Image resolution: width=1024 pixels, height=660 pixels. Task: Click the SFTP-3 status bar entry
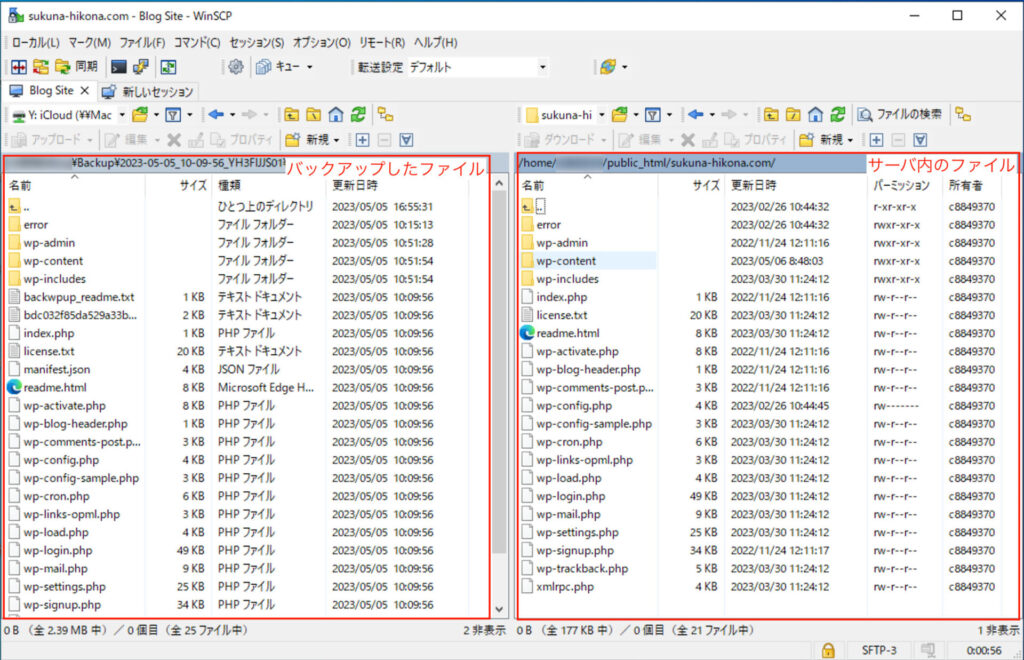pos(878,650)
